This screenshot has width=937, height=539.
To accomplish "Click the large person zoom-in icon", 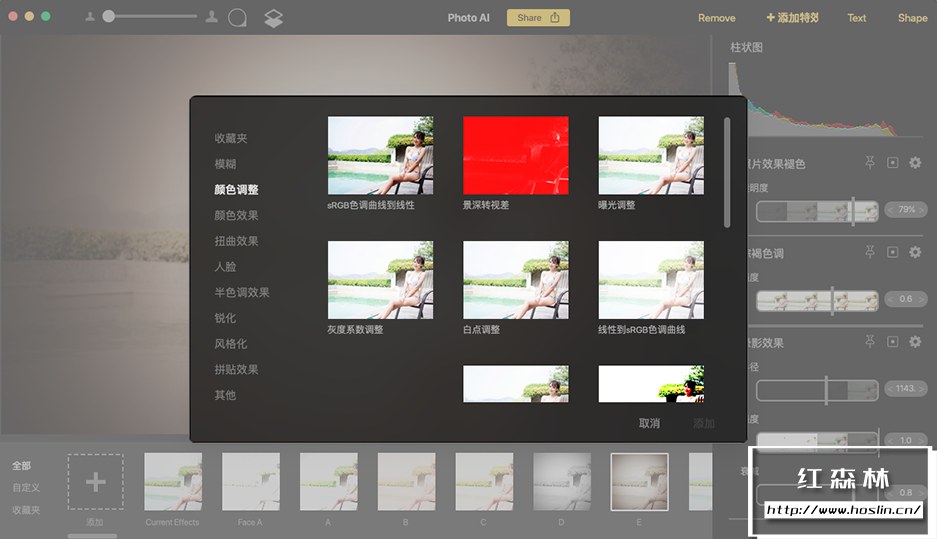I will 212,17.
